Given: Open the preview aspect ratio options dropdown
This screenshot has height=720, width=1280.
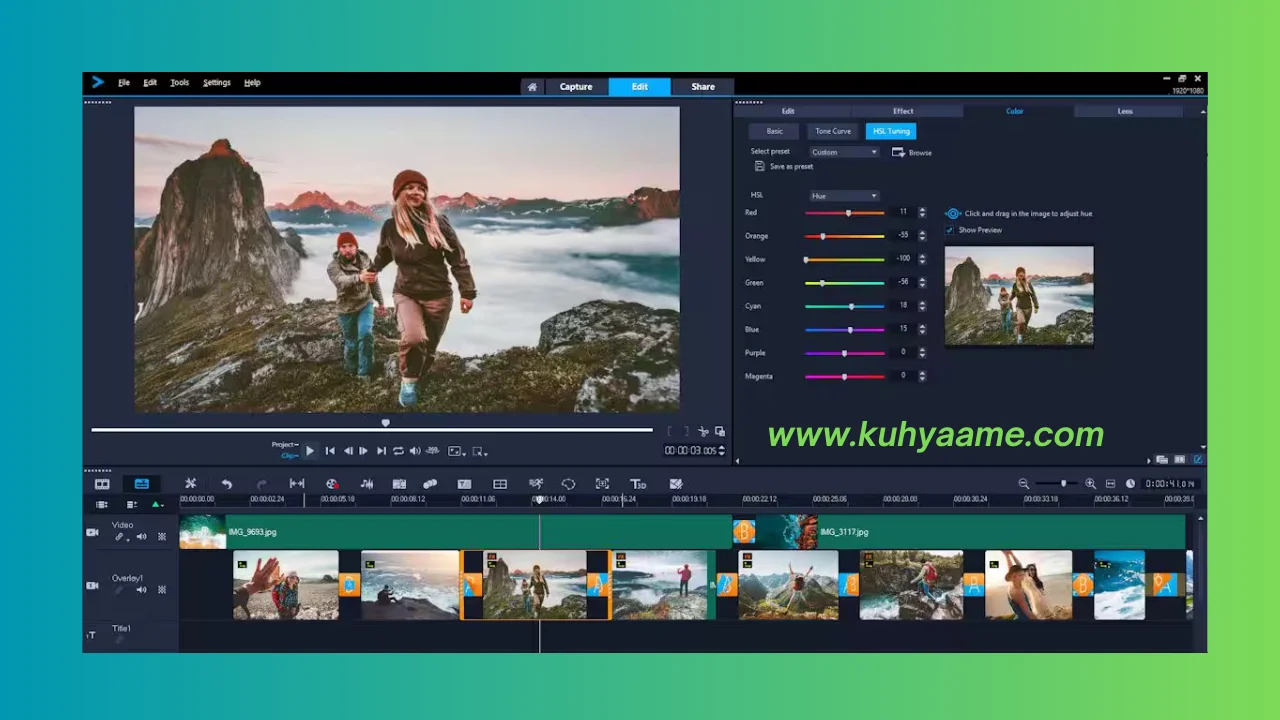Looking at the screenshot, I should coord(457,451).
